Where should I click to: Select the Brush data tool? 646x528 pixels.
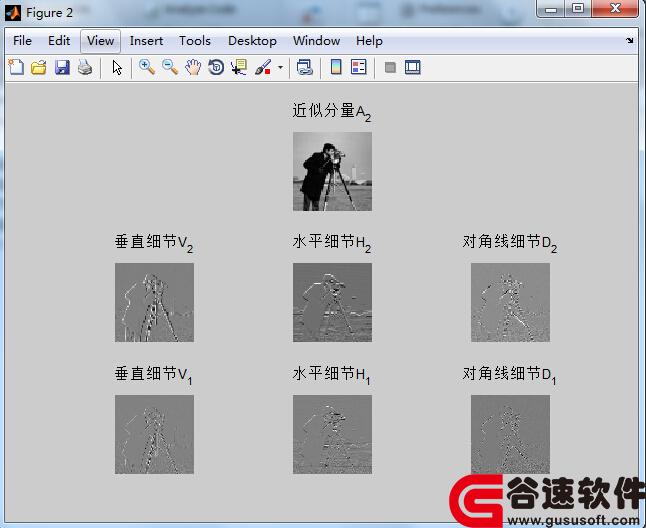263,67
